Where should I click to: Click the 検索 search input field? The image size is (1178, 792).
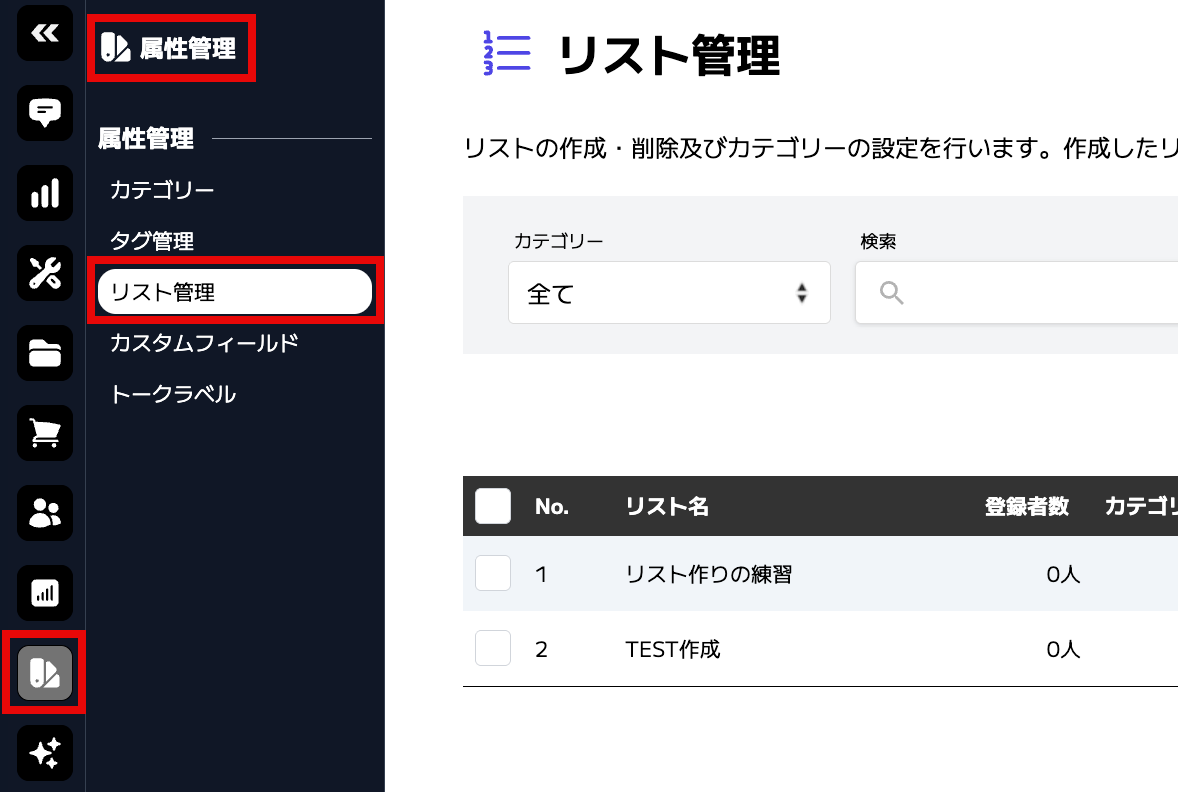[x=1016, y=293]
